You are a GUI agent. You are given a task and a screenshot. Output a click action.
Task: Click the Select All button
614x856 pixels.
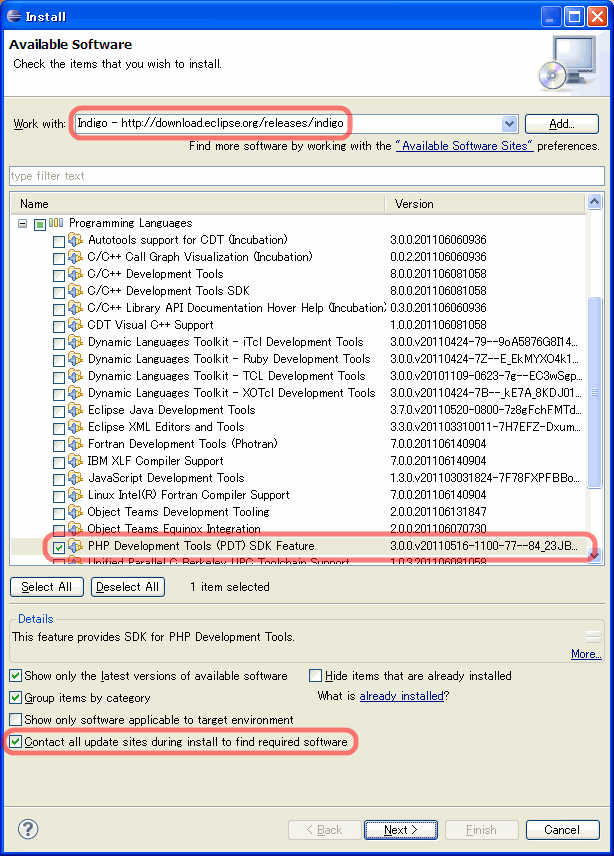pos(47,587)
